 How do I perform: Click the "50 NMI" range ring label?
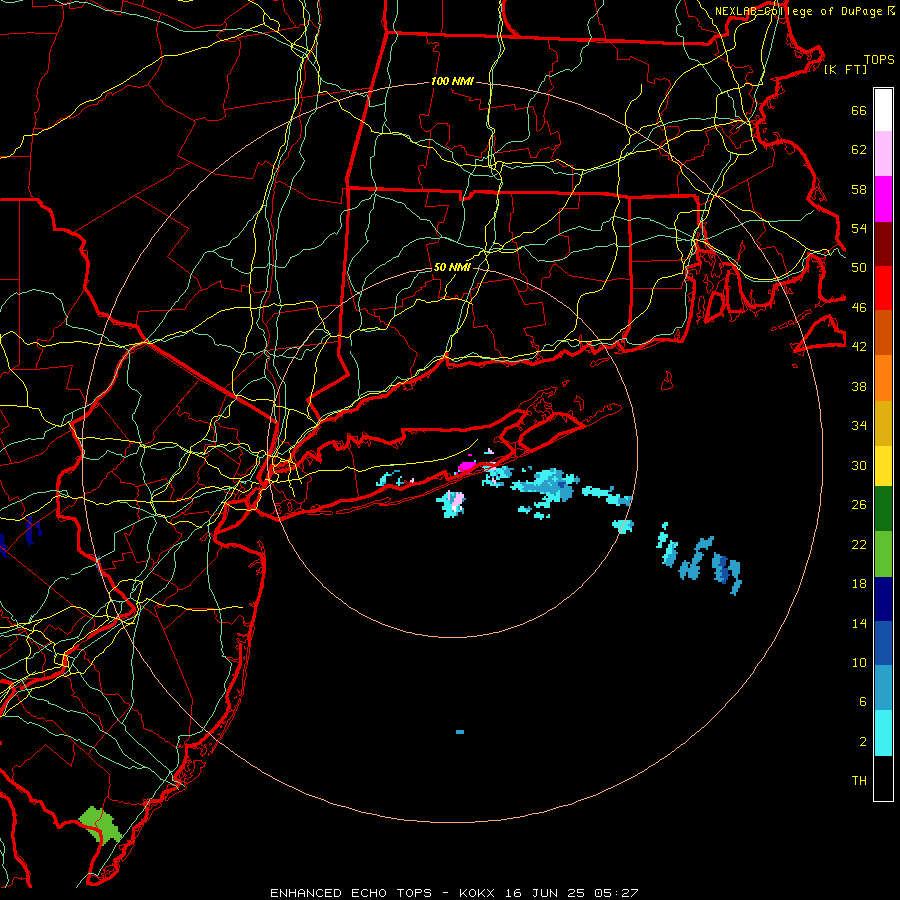click(452, 267)
